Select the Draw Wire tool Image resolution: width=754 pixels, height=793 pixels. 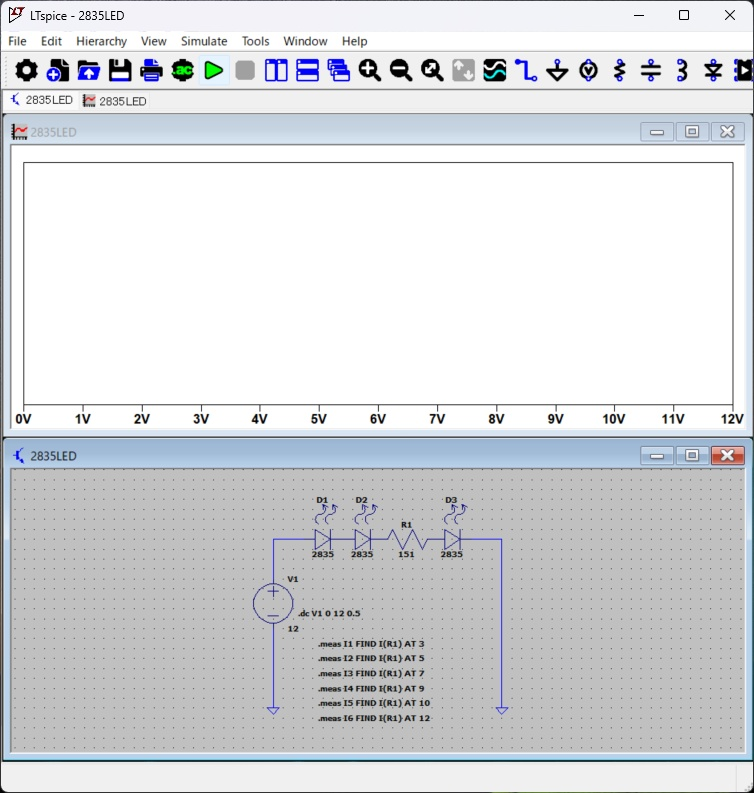pyautogui.click(x=526, y=70)
